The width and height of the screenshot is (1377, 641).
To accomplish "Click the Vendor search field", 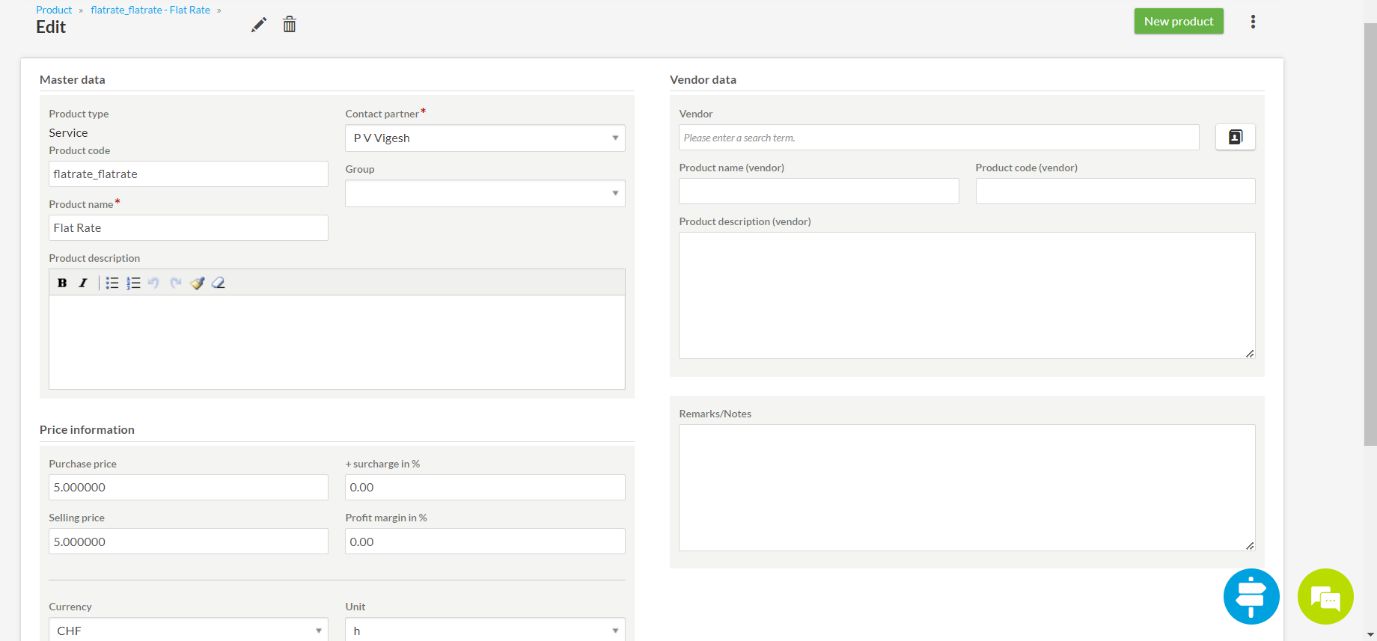I will coord(938,137).
